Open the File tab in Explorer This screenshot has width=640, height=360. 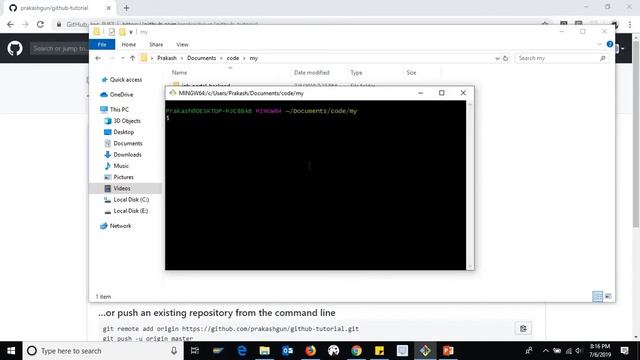[102, 44]
